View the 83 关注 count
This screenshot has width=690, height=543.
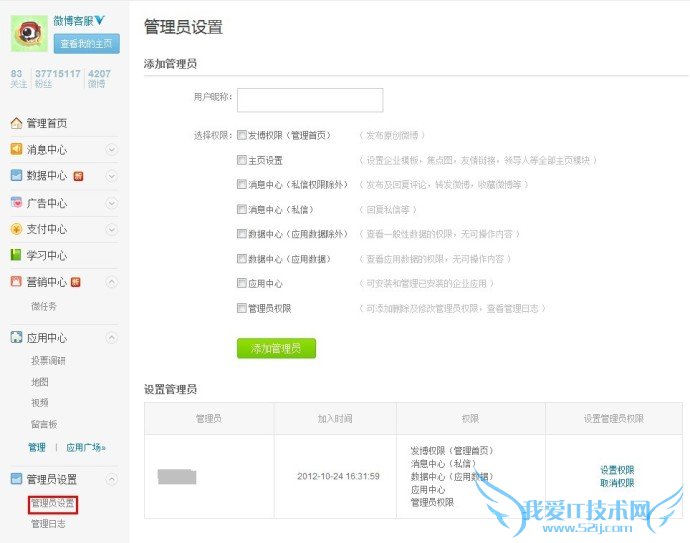(18, 78)
